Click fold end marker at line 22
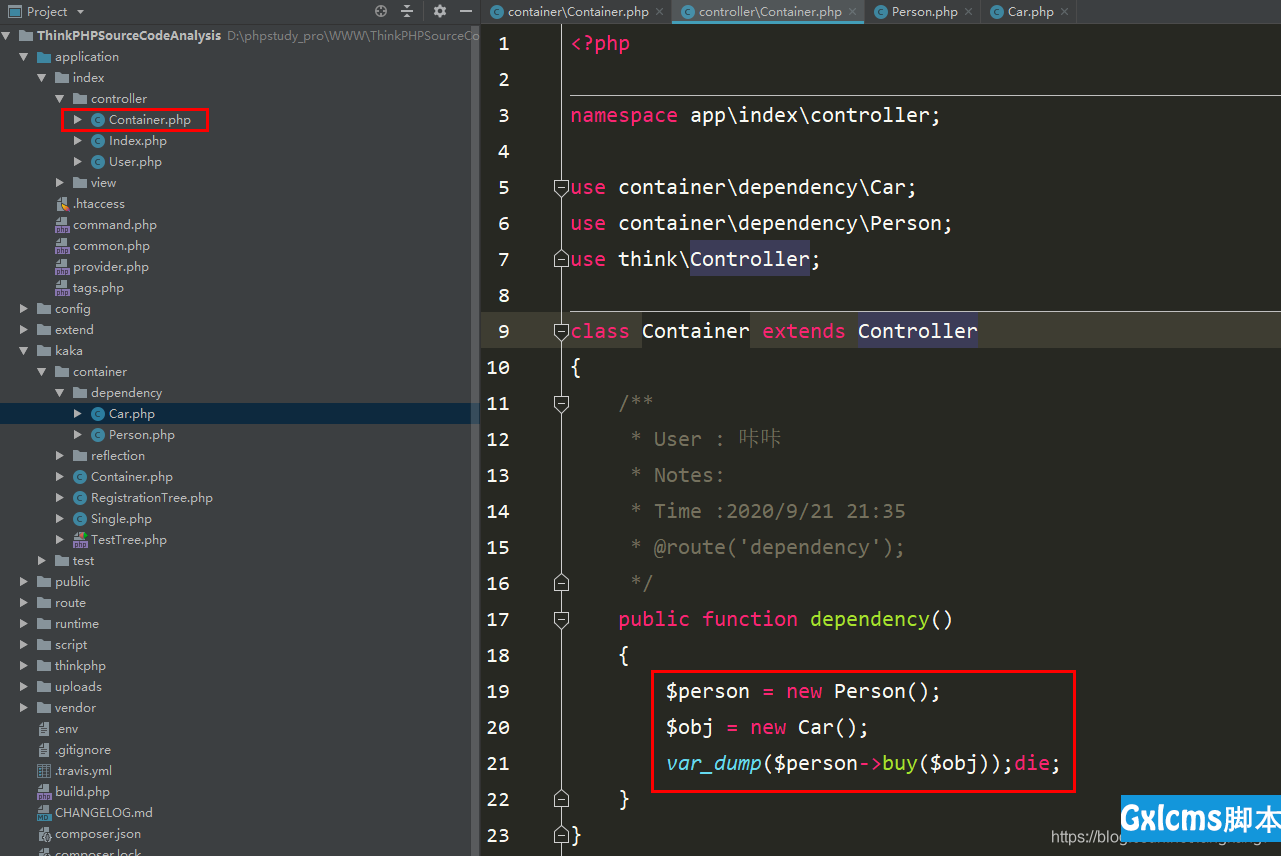 [561, 799]
